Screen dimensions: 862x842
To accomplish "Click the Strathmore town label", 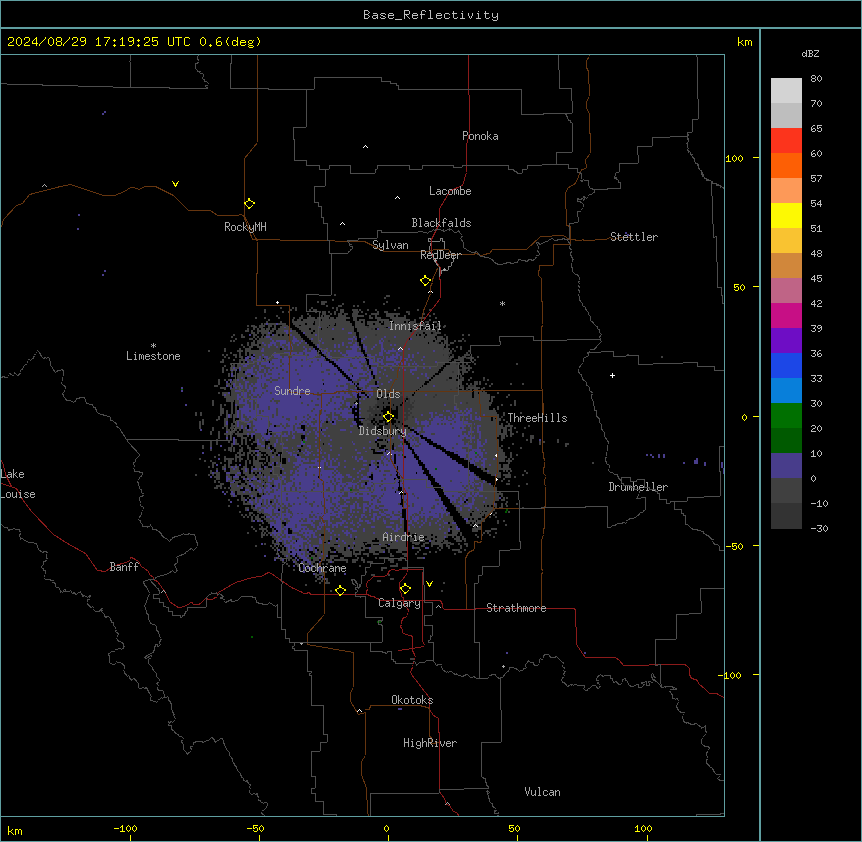I will 516,608.
